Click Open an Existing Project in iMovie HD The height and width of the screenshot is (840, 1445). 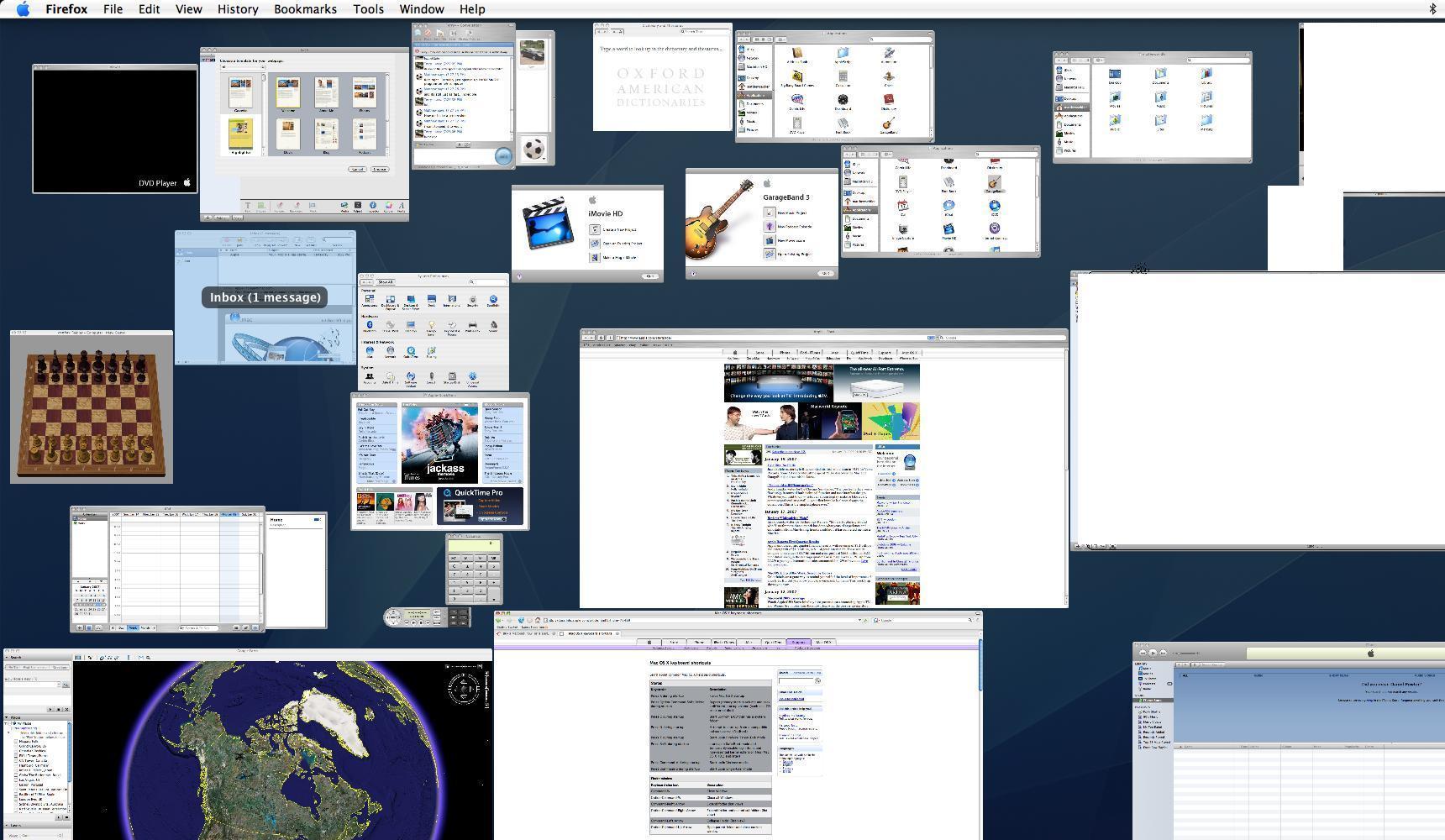pyautogui.click(x=617, y=244)
